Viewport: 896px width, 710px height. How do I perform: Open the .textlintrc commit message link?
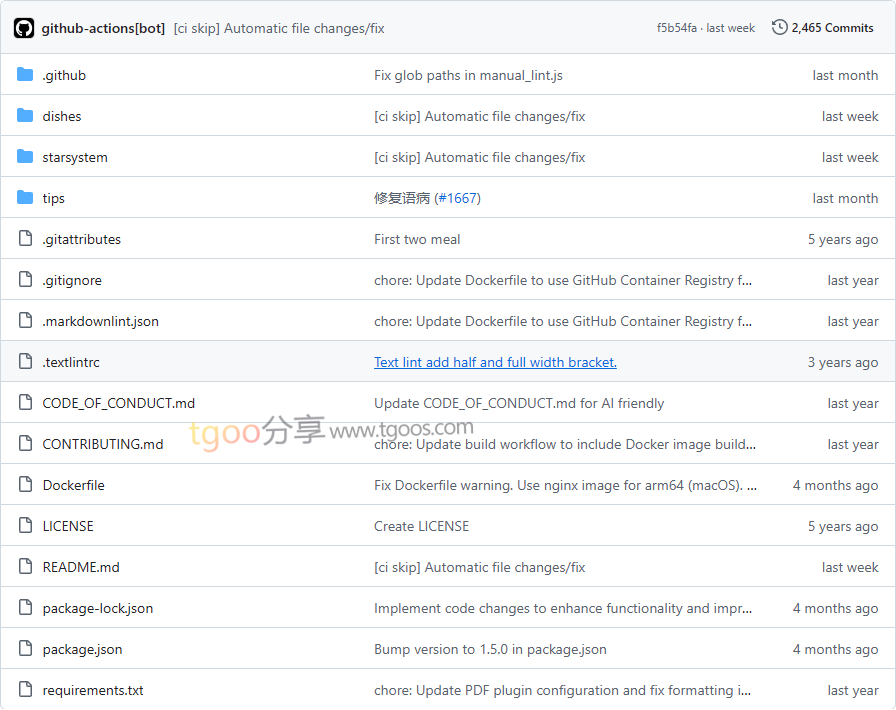495,362
